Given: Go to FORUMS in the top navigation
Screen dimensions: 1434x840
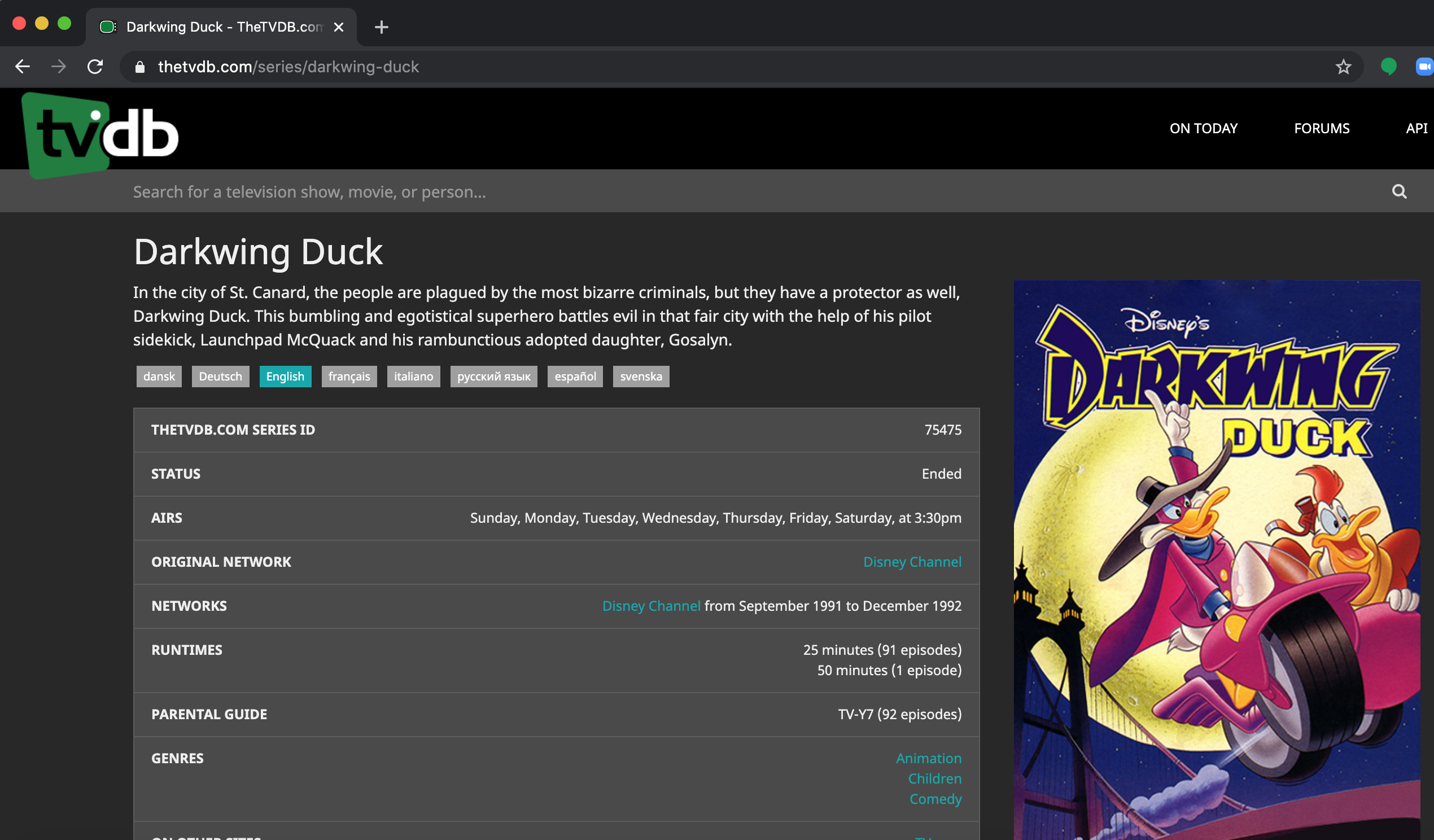Looking at the screenshot, I should click(x=1321, y=128).
